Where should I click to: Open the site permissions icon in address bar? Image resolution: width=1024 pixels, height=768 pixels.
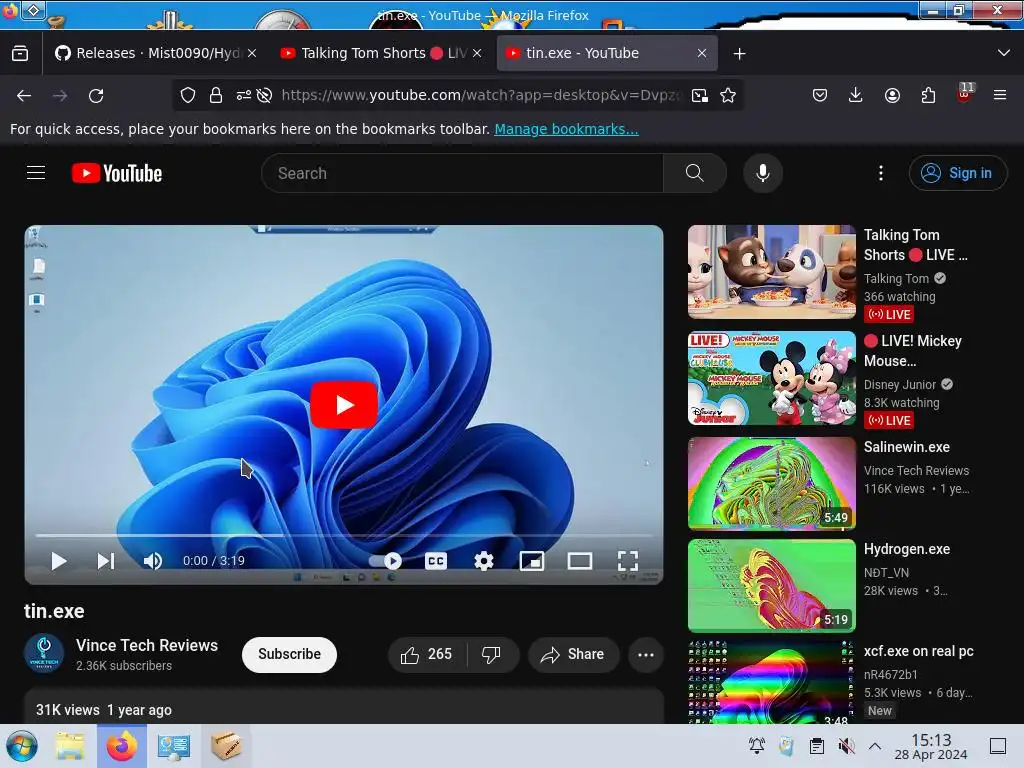point(244,95)
